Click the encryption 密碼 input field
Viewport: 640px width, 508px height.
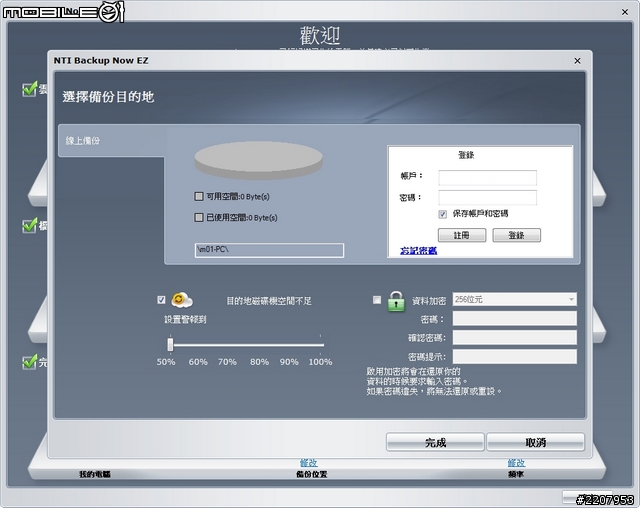[x=514, y=318]
